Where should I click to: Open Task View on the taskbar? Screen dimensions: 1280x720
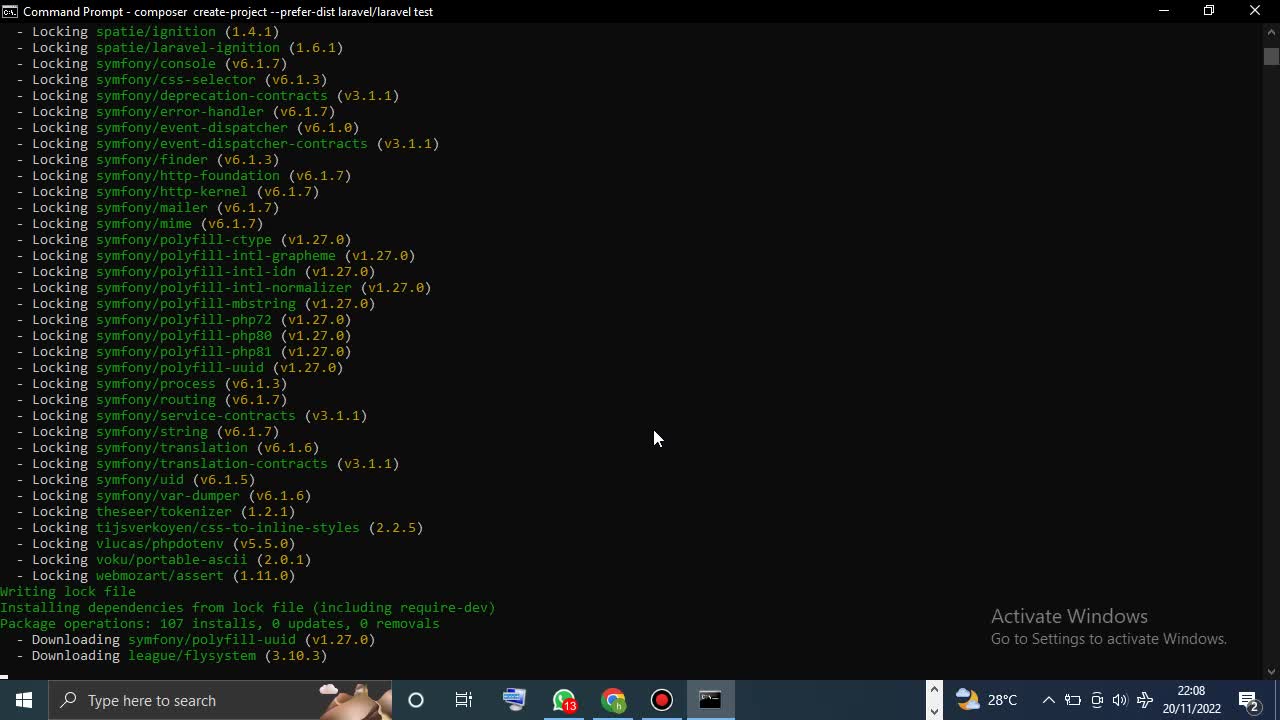coord(464,700)
